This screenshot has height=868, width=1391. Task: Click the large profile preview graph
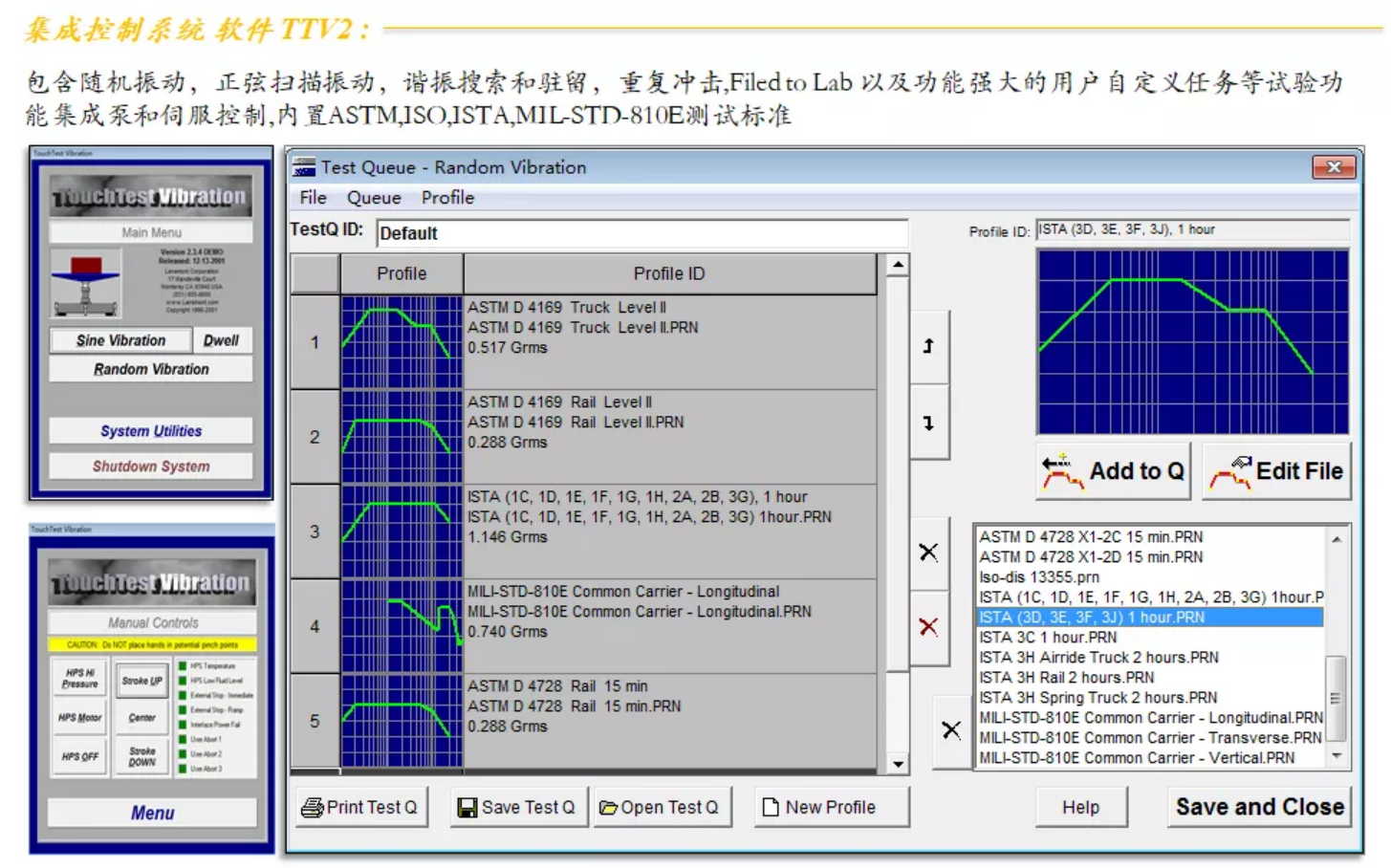[1193, 342]
